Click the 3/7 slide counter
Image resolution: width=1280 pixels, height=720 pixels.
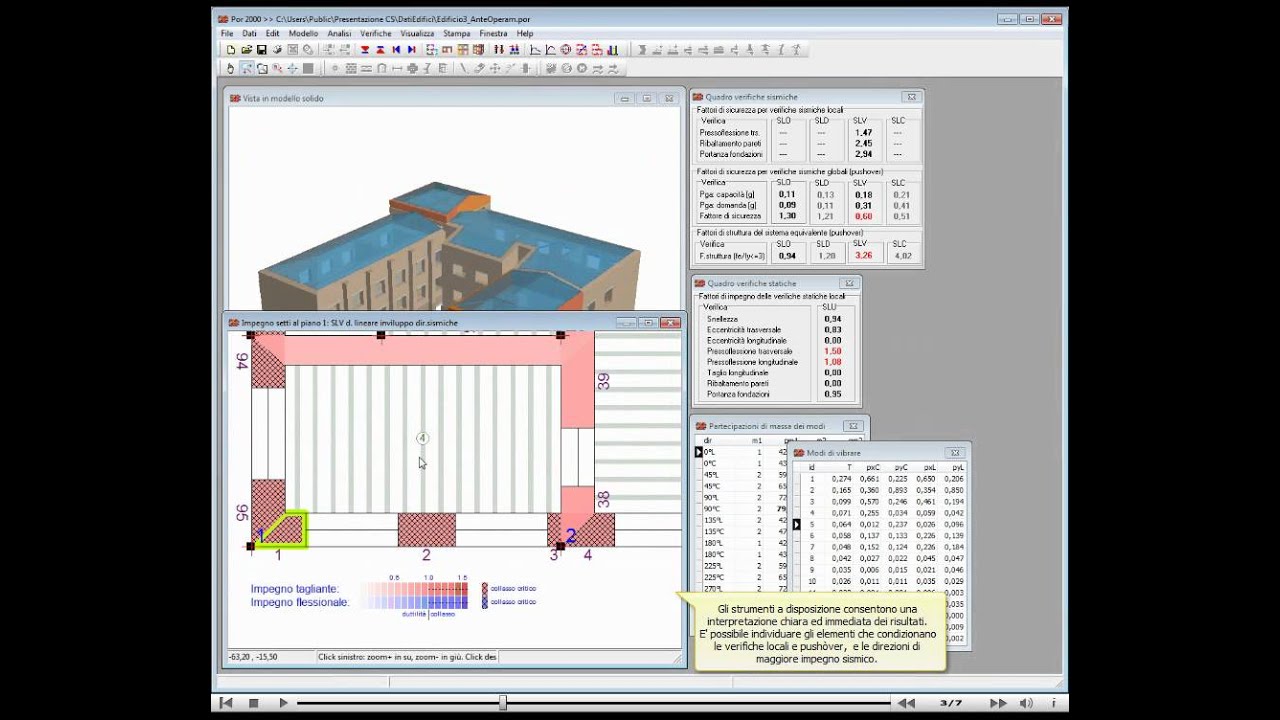pyautogui.click(x=951, y=703)
